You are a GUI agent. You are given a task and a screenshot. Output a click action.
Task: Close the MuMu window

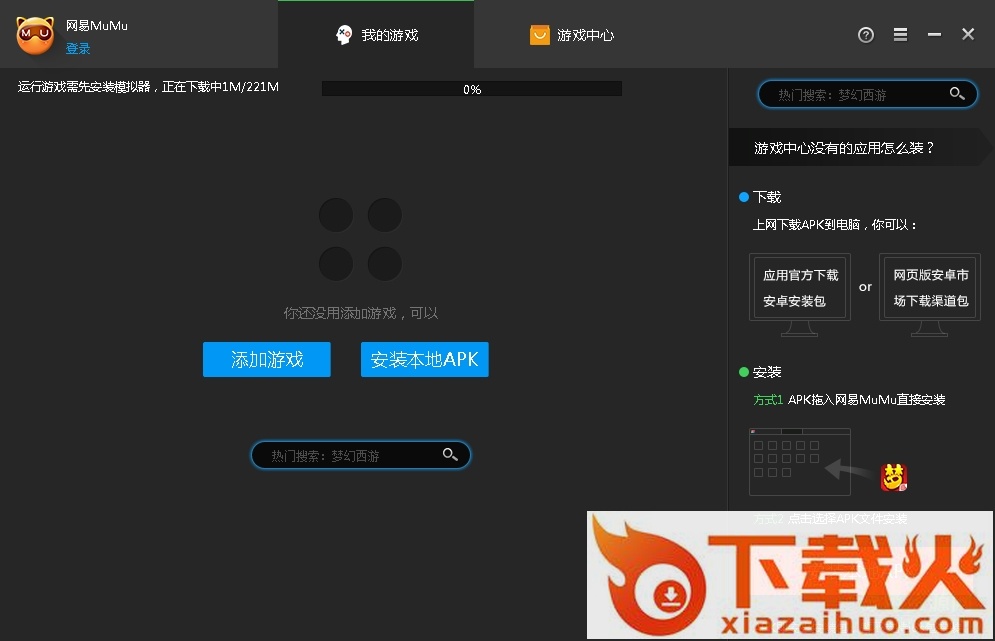pos(968,34)
